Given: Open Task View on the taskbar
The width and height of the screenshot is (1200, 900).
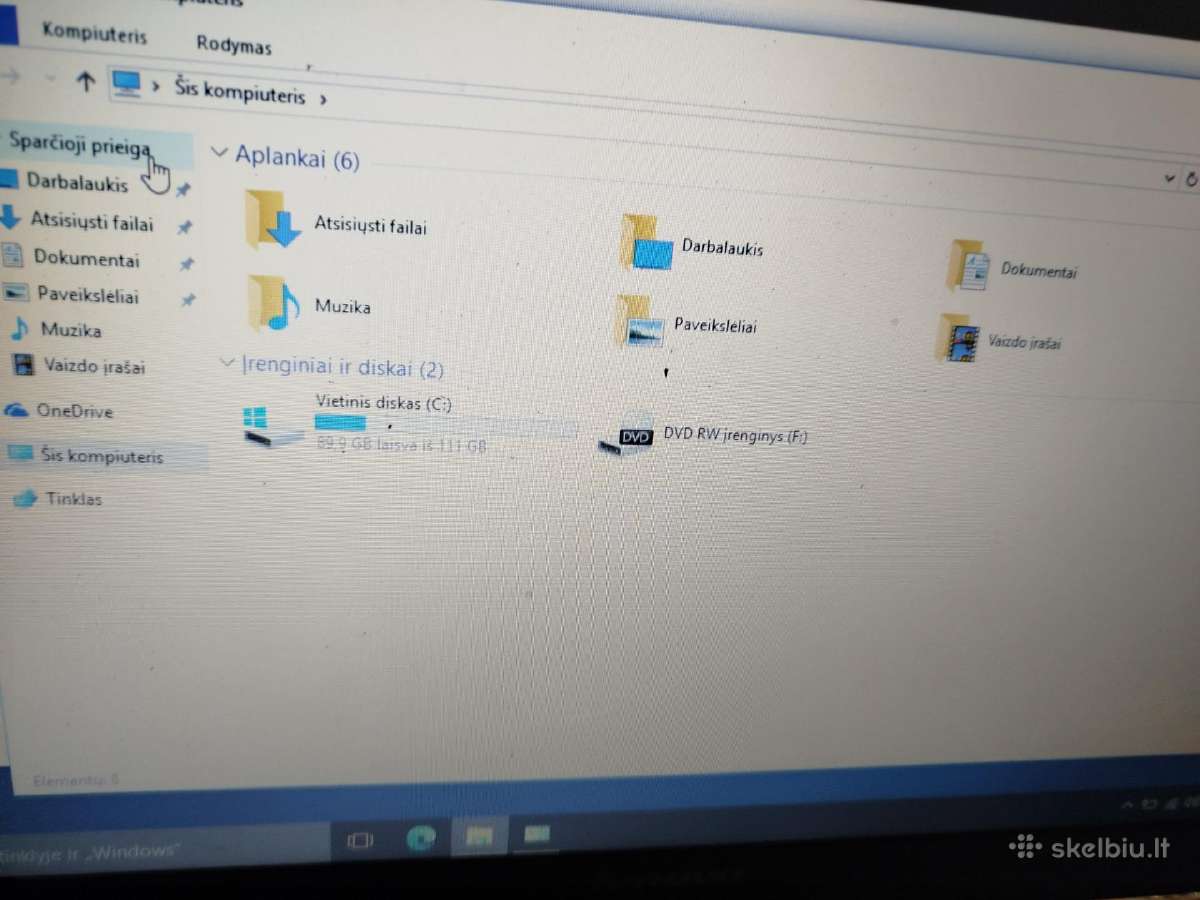Looking at the screenshot, I should click(x=360, y=840).
